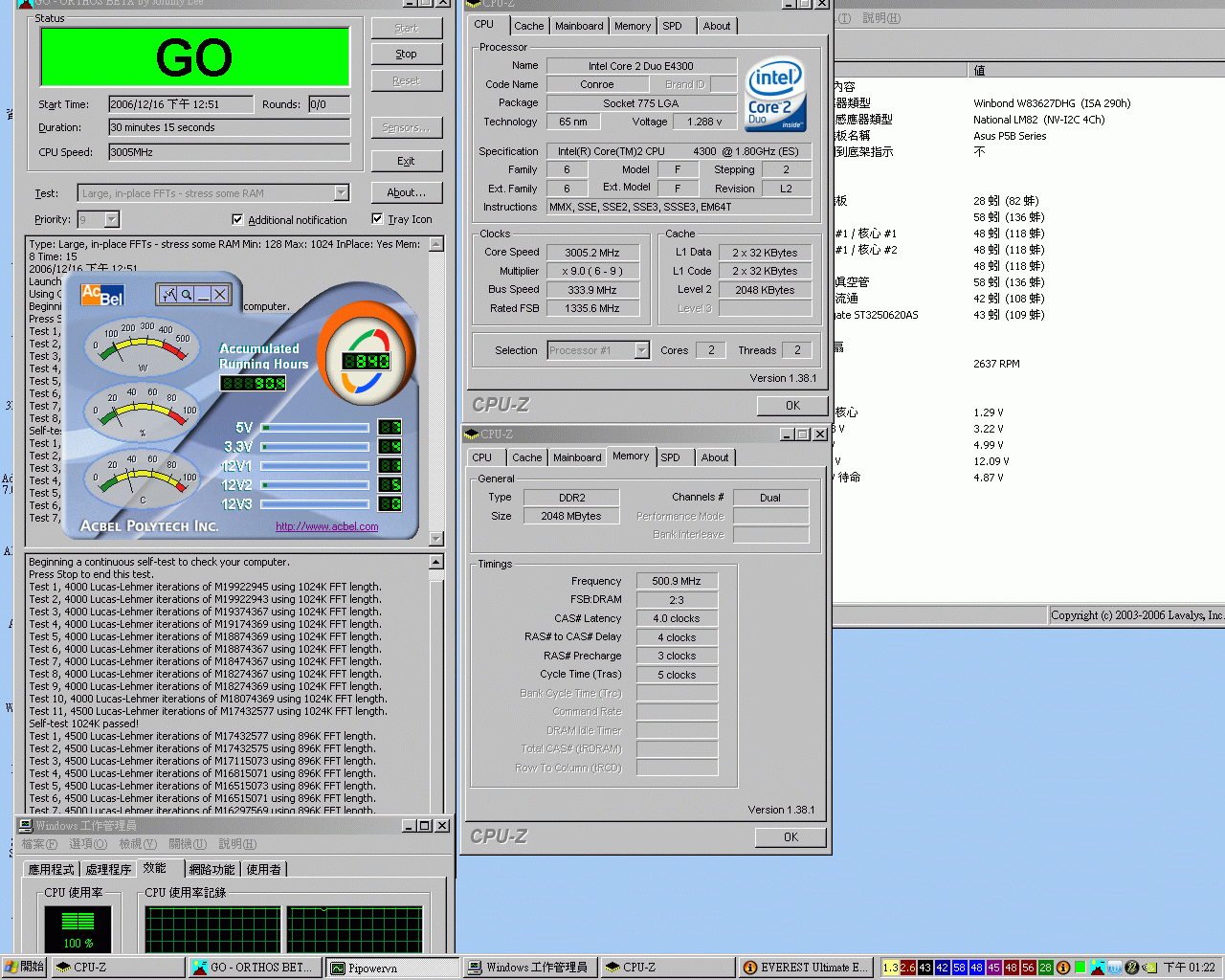The image size is (1225, 980).
Task: Click the Start Time field in ORTHOS
Action: 181,104
